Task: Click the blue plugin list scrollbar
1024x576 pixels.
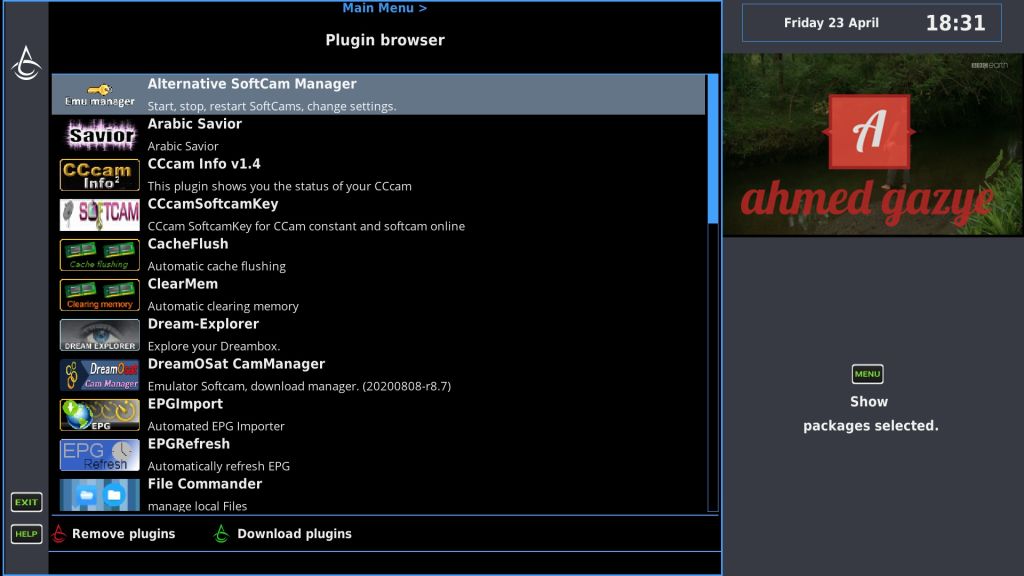Action: [x=713, y=149]
